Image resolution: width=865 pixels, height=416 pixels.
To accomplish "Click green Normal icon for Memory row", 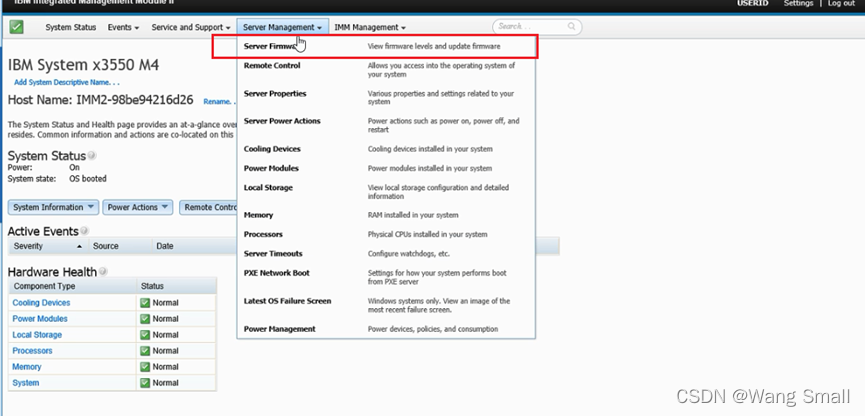I will point(145,366).
